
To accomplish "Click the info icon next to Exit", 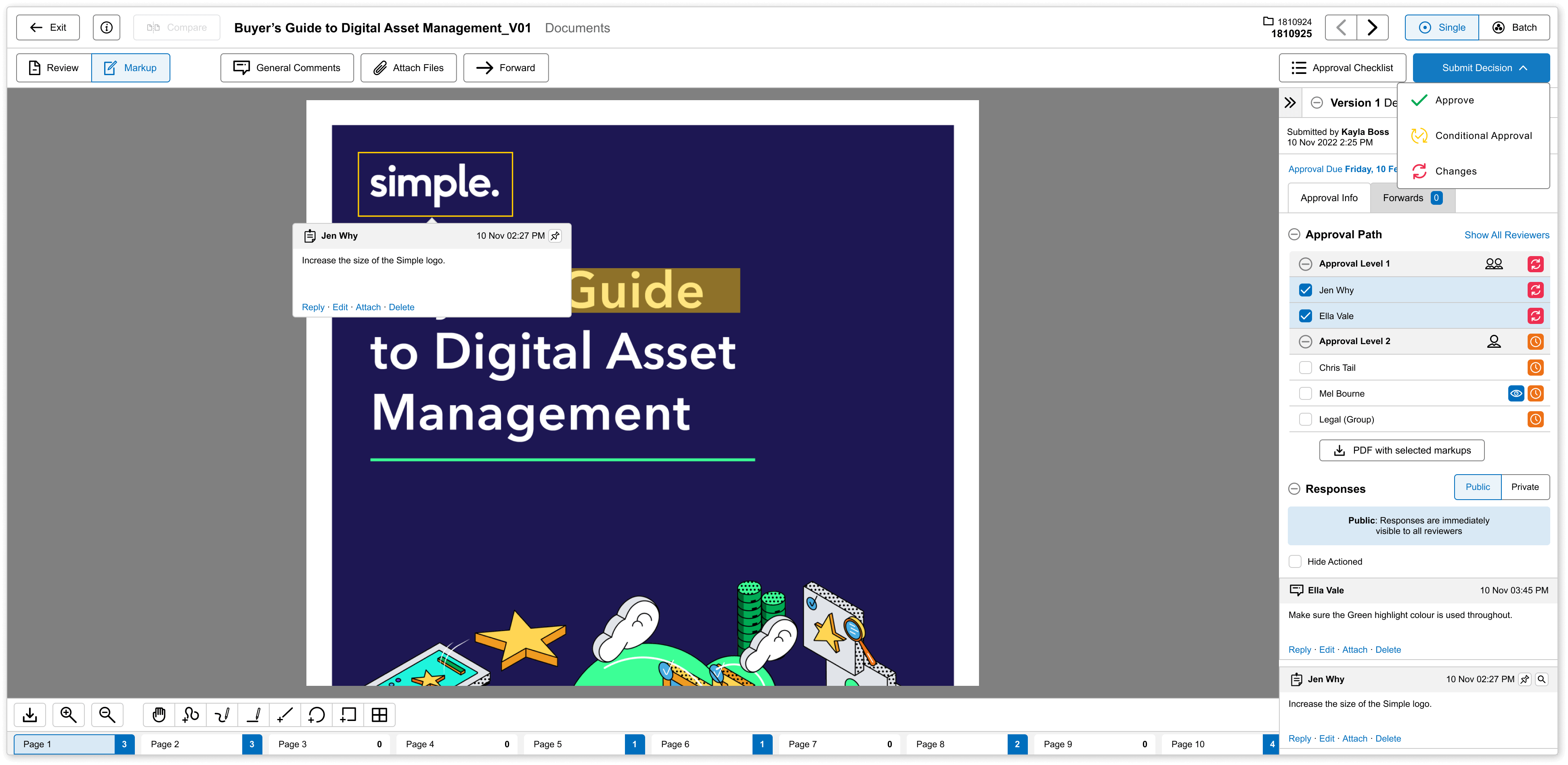I will coord(107,27).
